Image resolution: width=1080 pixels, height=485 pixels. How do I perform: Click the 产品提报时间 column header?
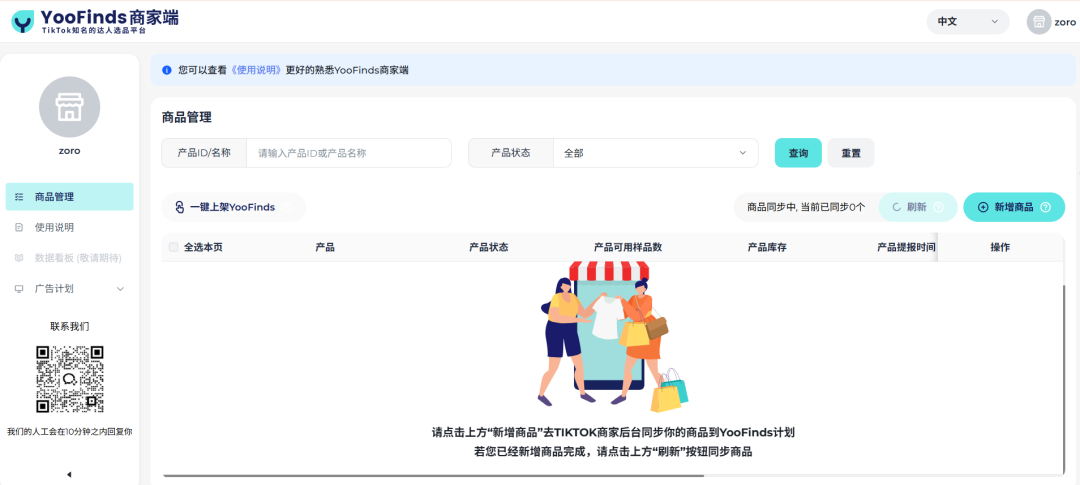[906, 247]
